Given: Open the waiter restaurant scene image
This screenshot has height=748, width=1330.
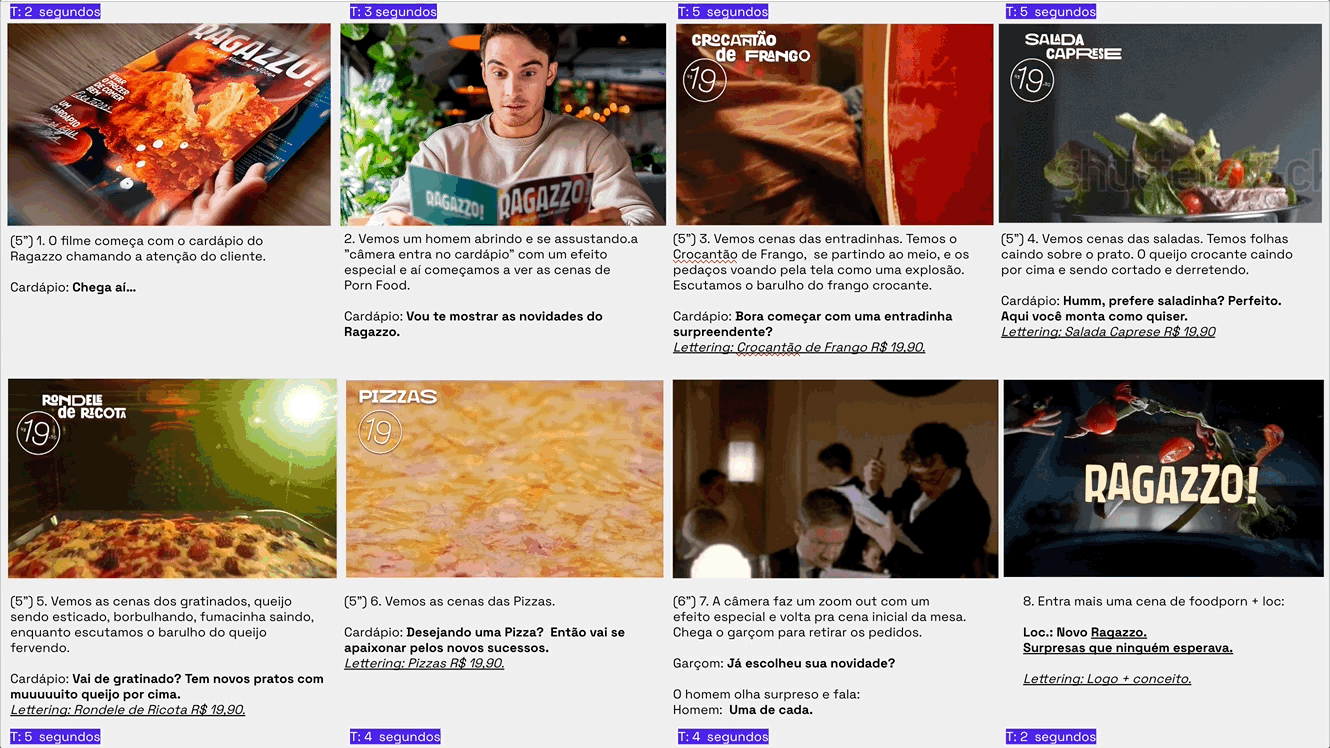Looking at the screenshot, I should point(836,479).
